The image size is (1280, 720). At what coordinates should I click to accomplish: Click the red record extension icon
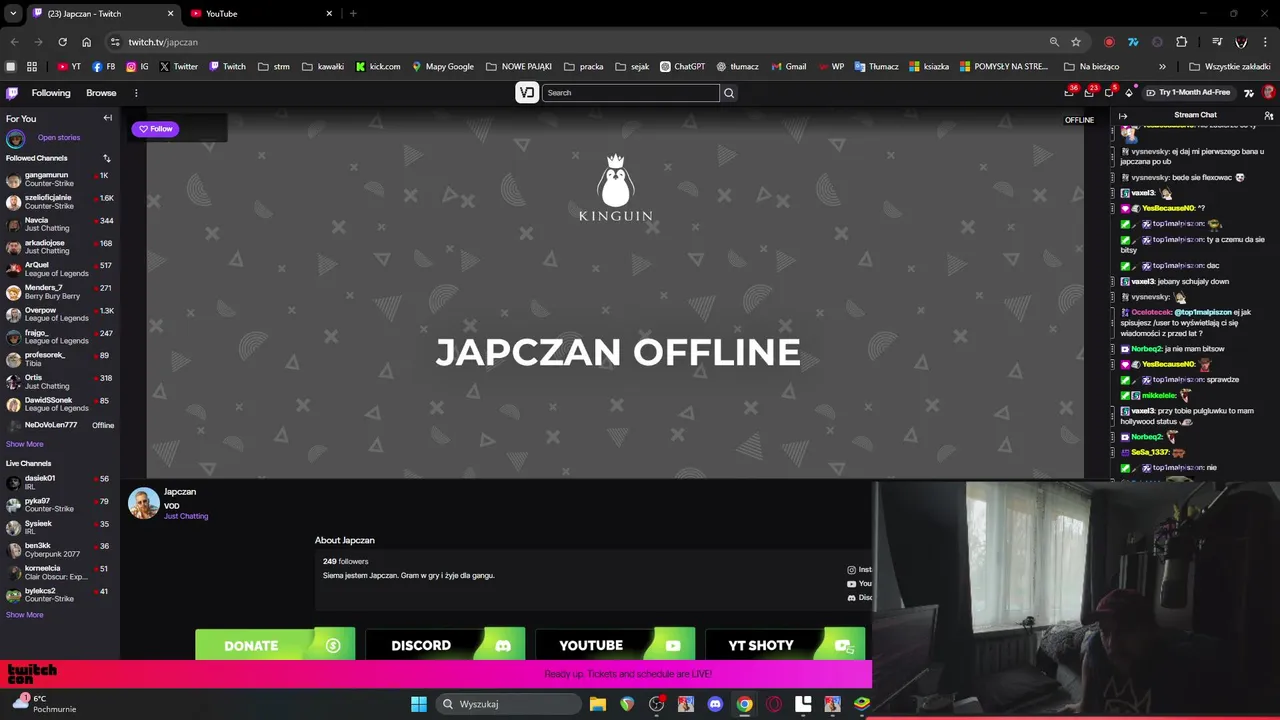coord(1109,42)
